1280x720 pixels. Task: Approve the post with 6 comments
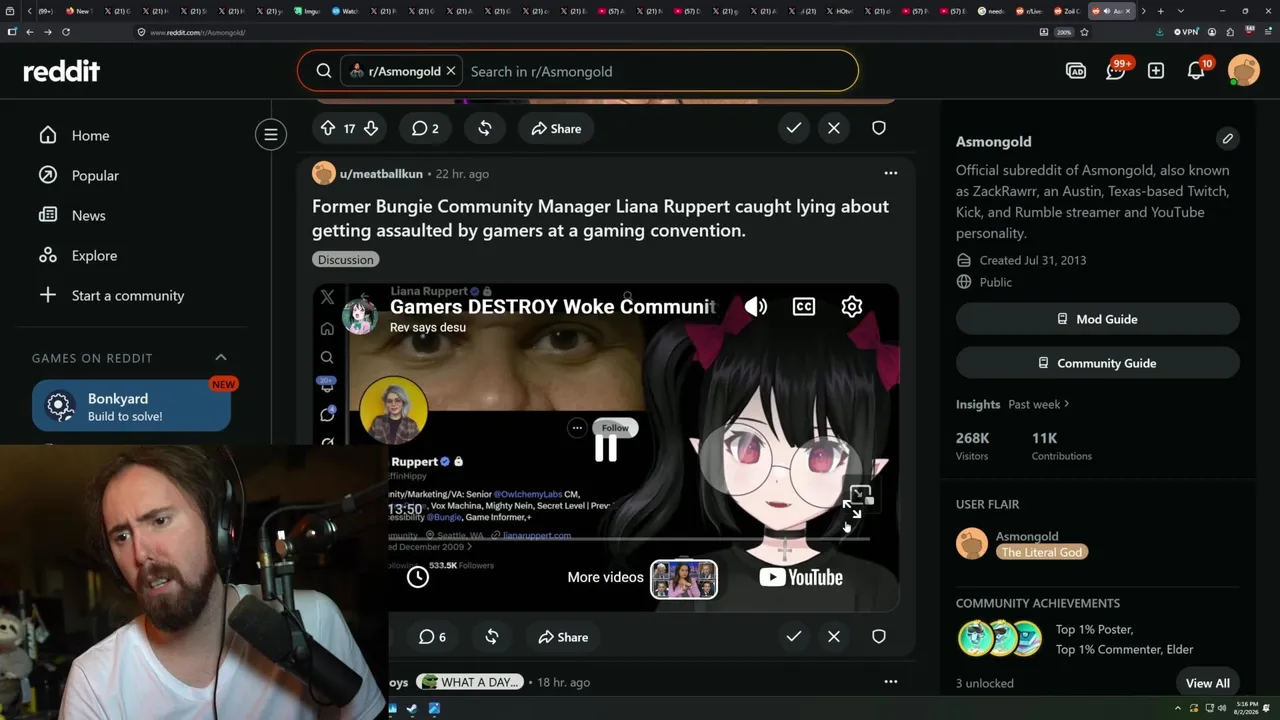pyautogui.click(x=794, y=636)
